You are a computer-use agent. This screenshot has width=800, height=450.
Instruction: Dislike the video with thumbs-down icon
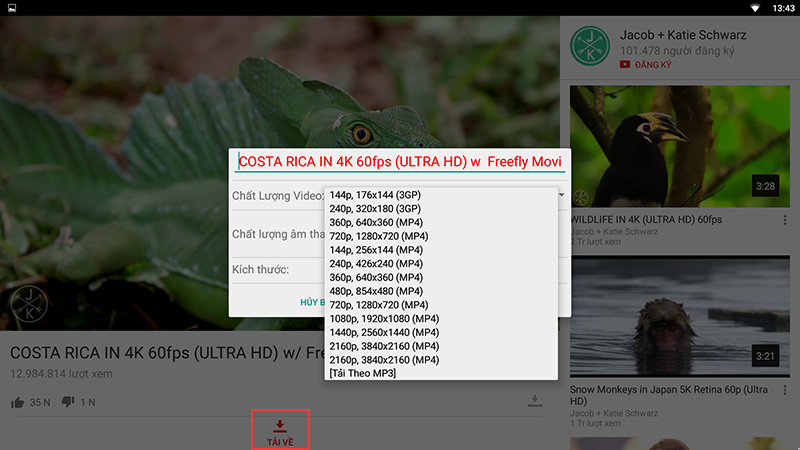coord(68,403)
